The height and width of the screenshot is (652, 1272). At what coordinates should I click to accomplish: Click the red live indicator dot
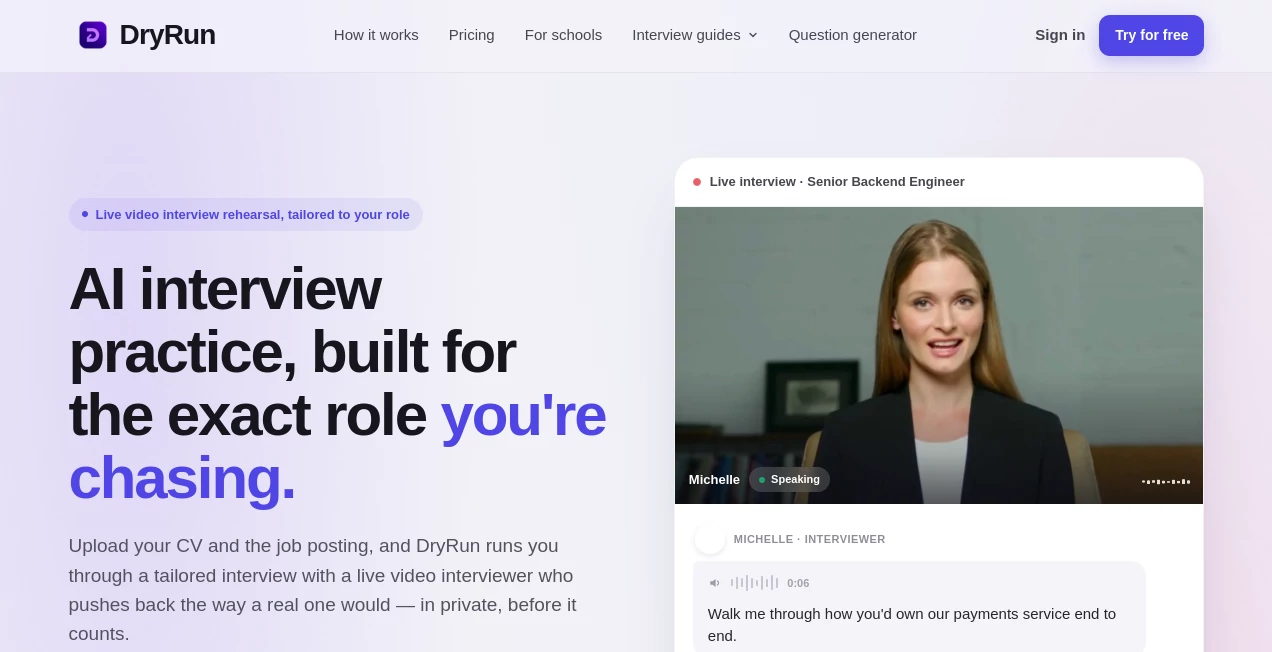697,182
